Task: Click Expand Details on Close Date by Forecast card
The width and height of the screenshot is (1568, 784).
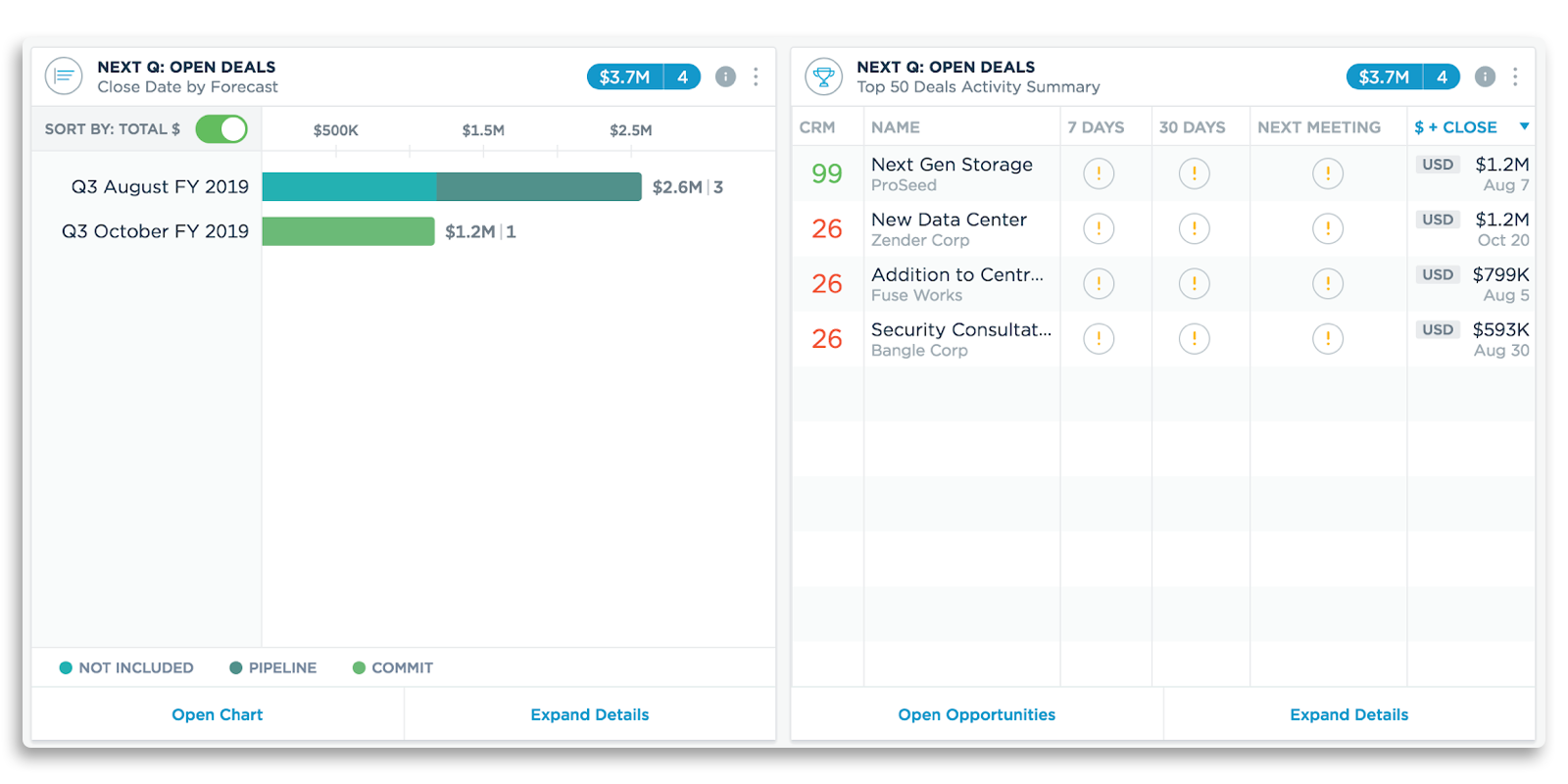Action: (x=590, y=714)
